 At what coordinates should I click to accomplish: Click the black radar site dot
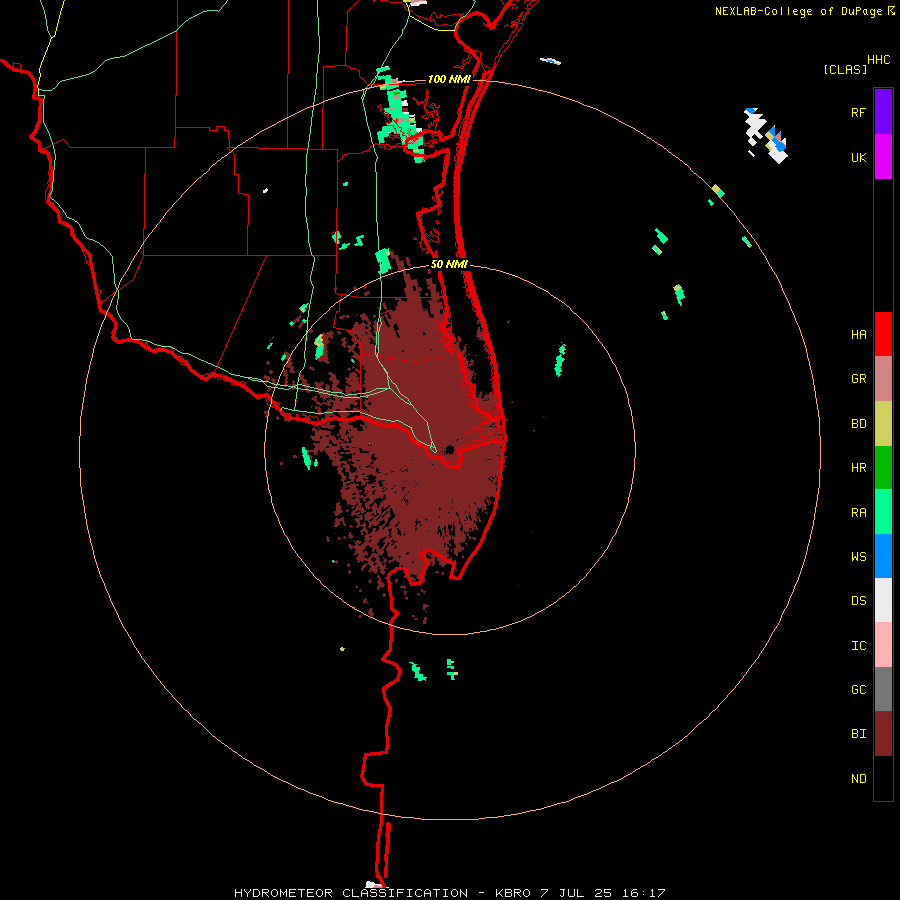click(x=449, y=449)
